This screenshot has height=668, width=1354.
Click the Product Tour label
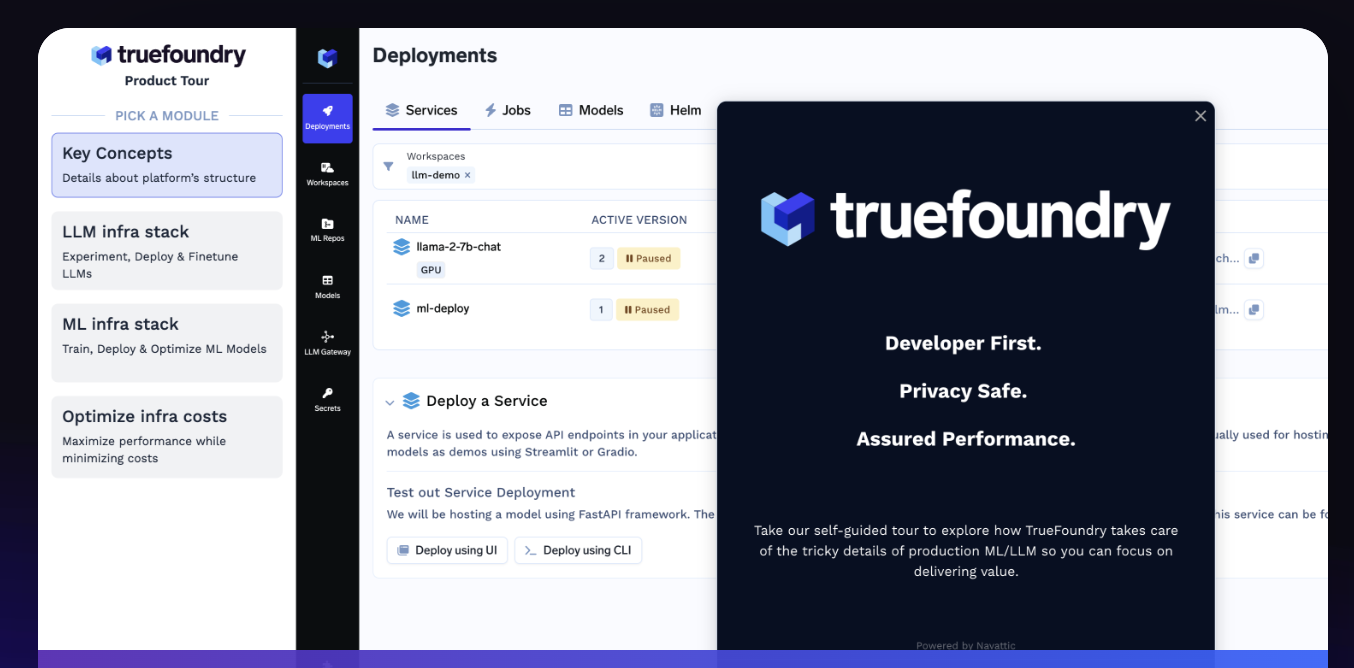pos(167,81)
